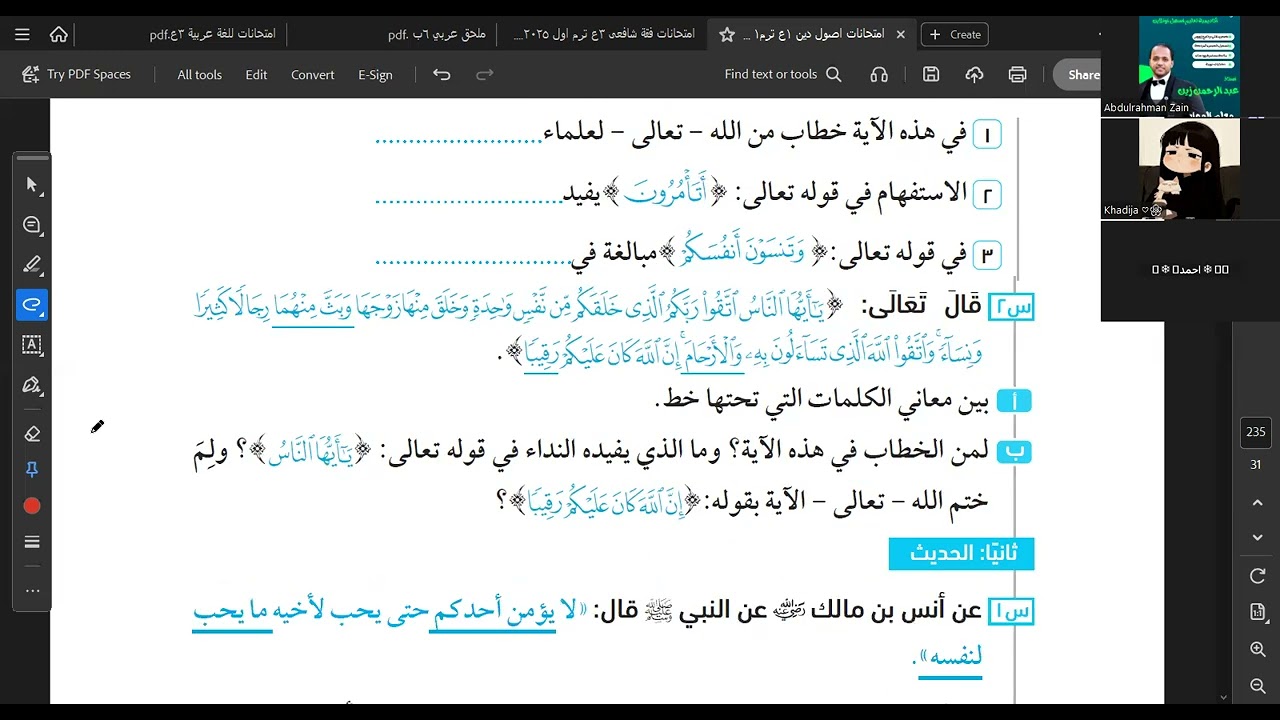1280x720 pixels.
Task: Click Find text or tools search field
Action: point(783,74)
